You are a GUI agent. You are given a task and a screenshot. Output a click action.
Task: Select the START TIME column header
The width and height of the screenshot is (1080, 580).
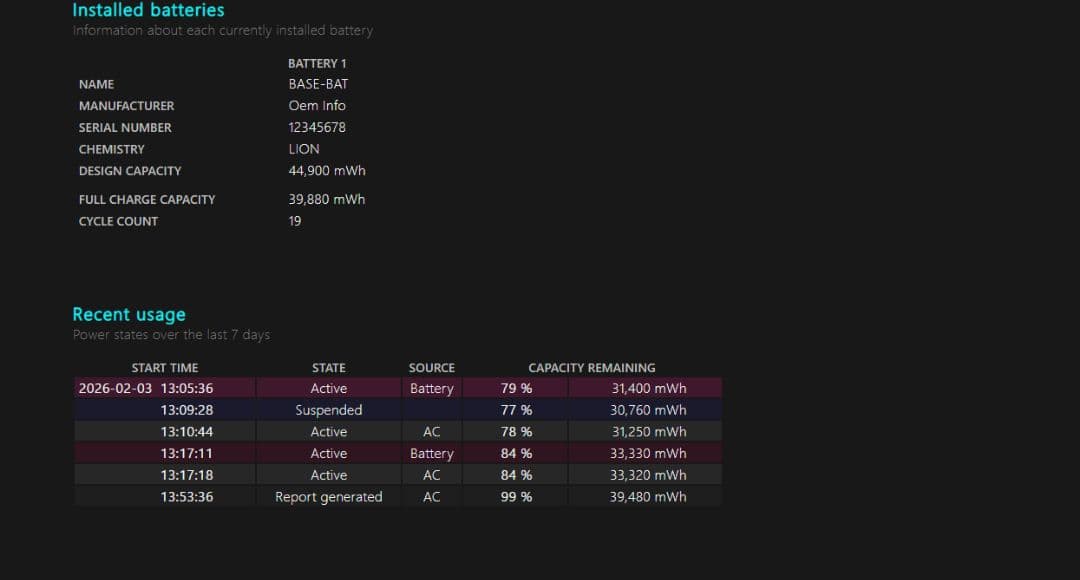165,367
